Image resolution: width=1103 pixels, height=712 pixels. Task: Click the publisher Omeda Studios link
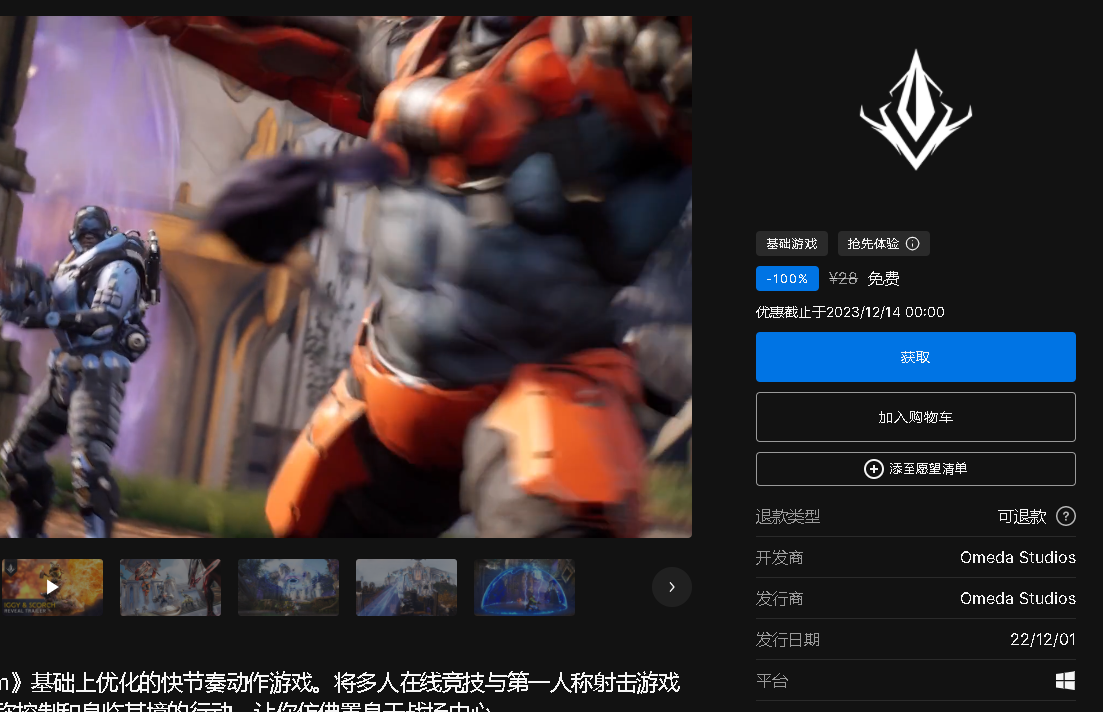pyautogui.click(x=1017, y=598)
